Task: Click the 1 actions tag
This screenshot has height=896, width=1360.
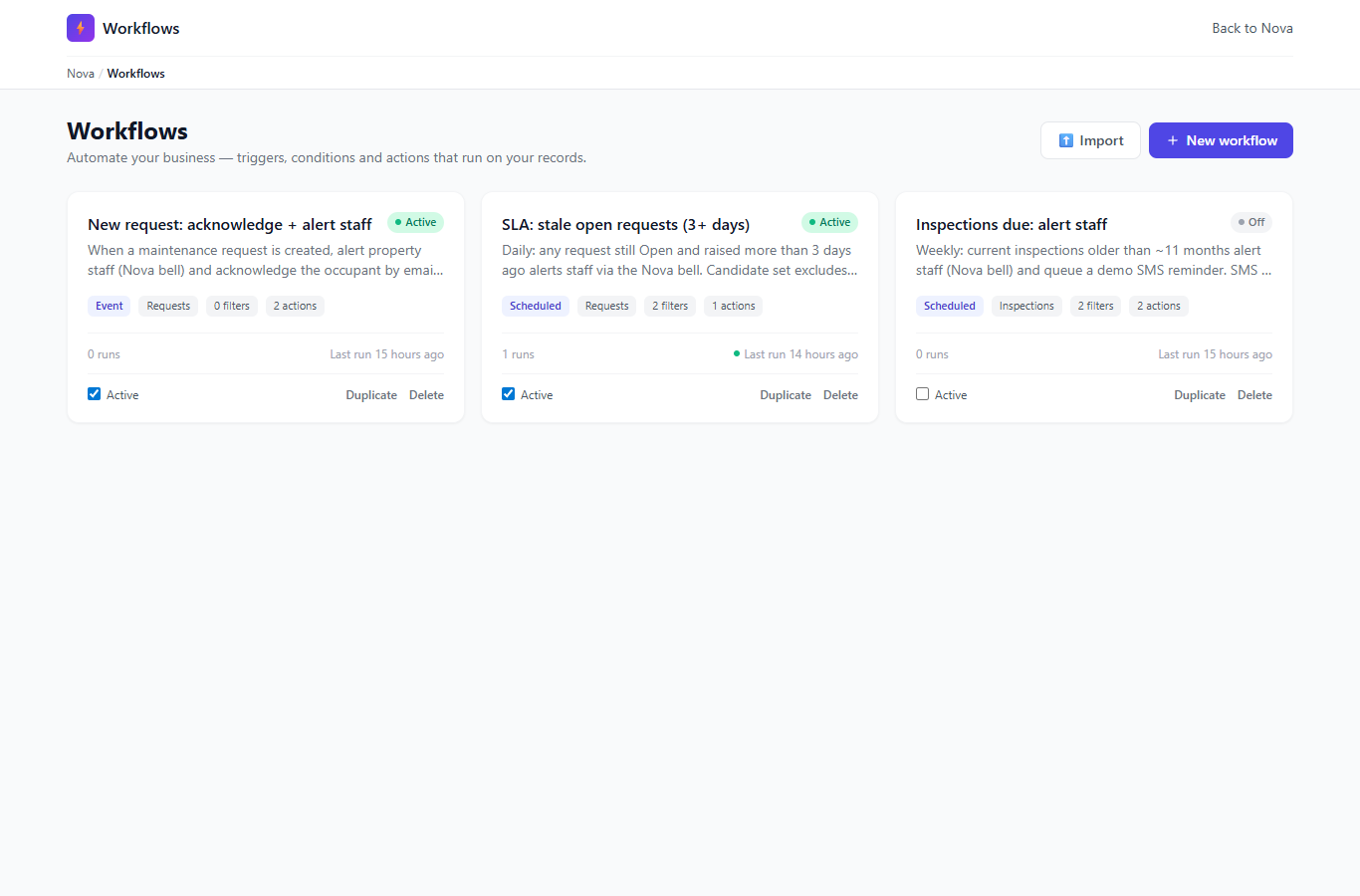Action: coord(734,306)
